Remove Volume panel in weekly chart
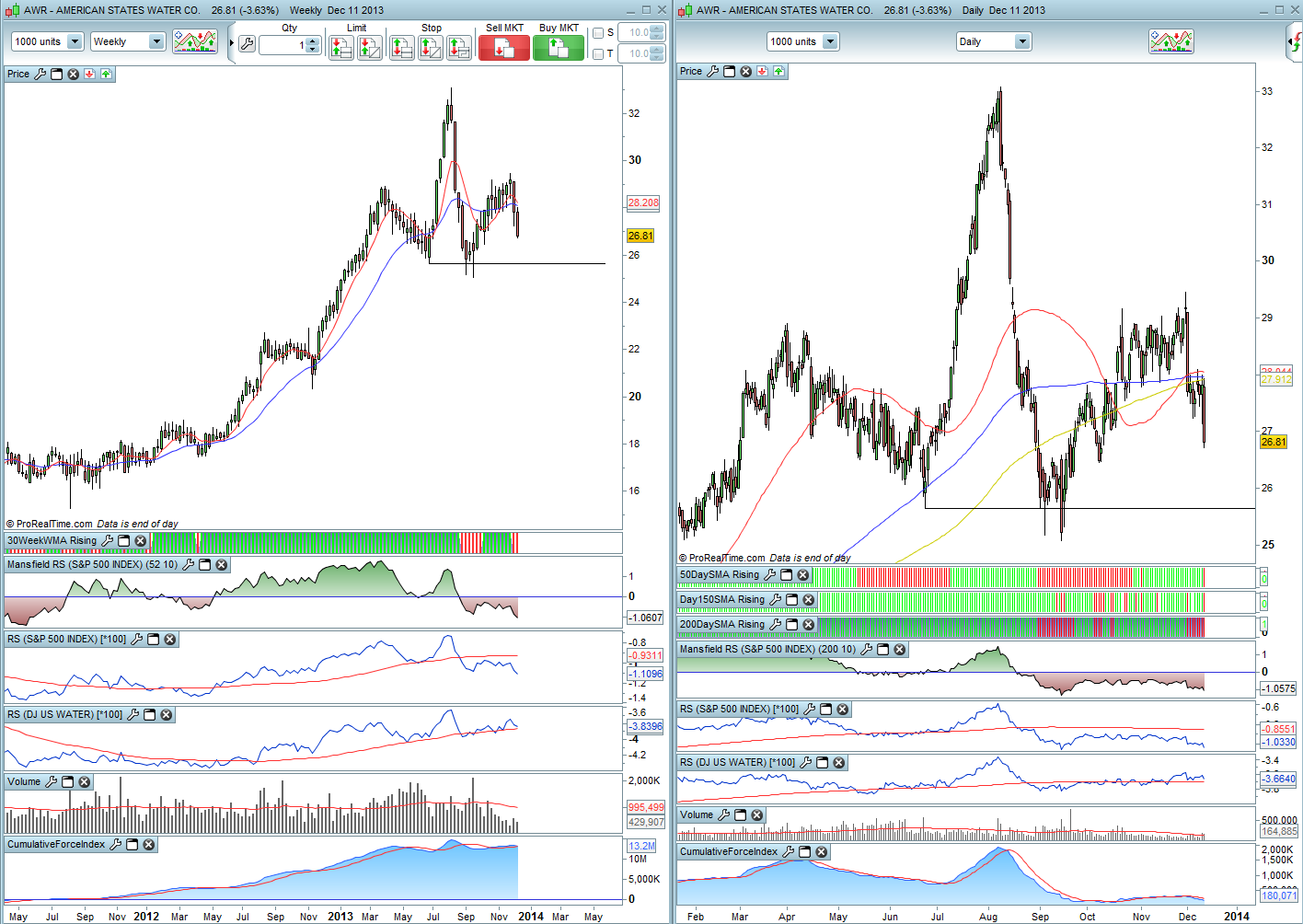The image size is (1303, 924). [x=85, y=782]
